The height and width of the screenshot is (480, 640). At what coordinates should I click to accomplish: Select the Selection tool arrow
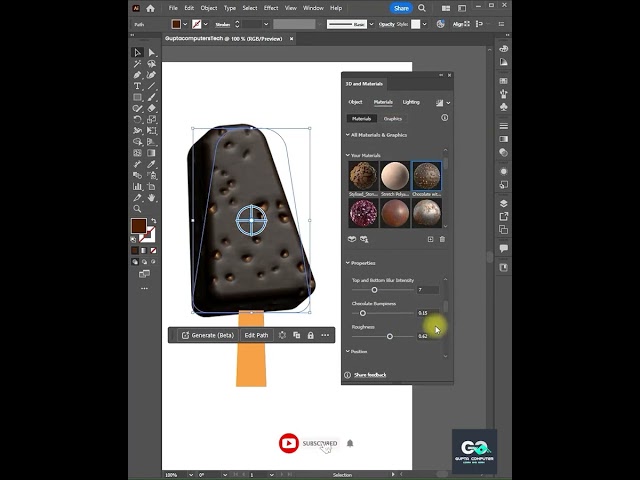point(138,53)
